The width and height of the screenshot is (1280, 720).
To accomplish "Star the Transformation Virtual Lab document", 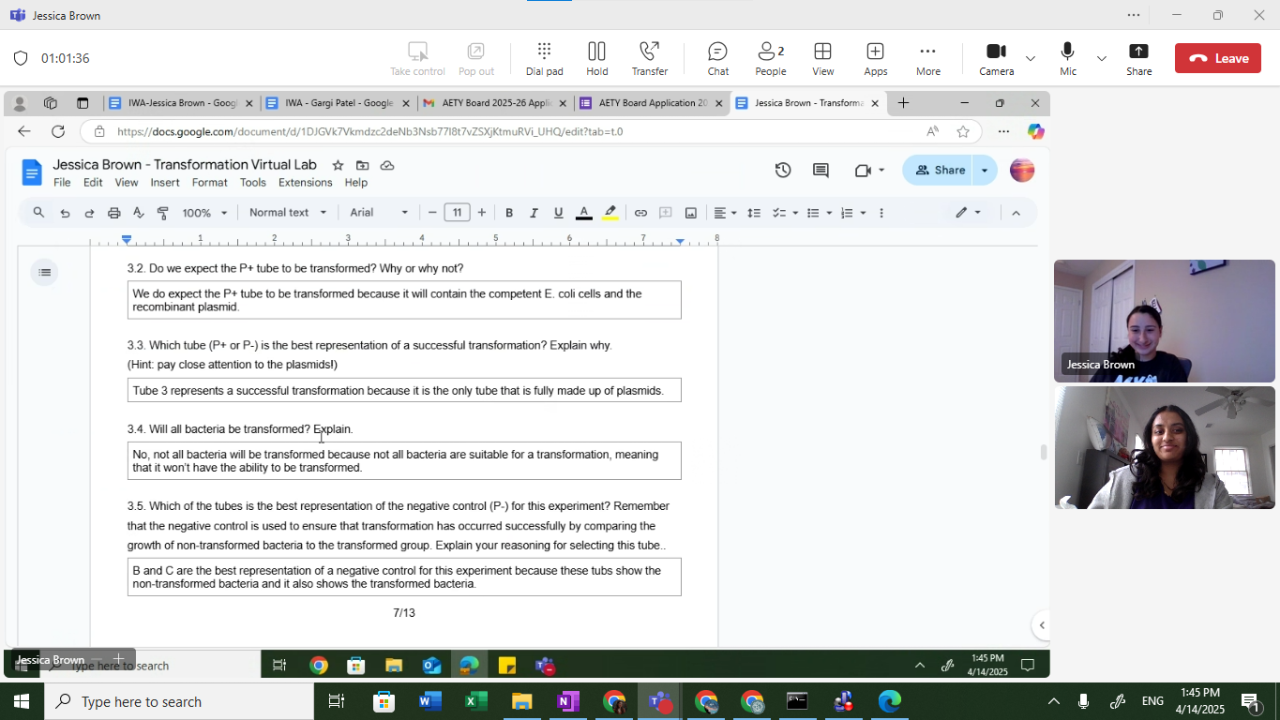I will pos(338,165).
